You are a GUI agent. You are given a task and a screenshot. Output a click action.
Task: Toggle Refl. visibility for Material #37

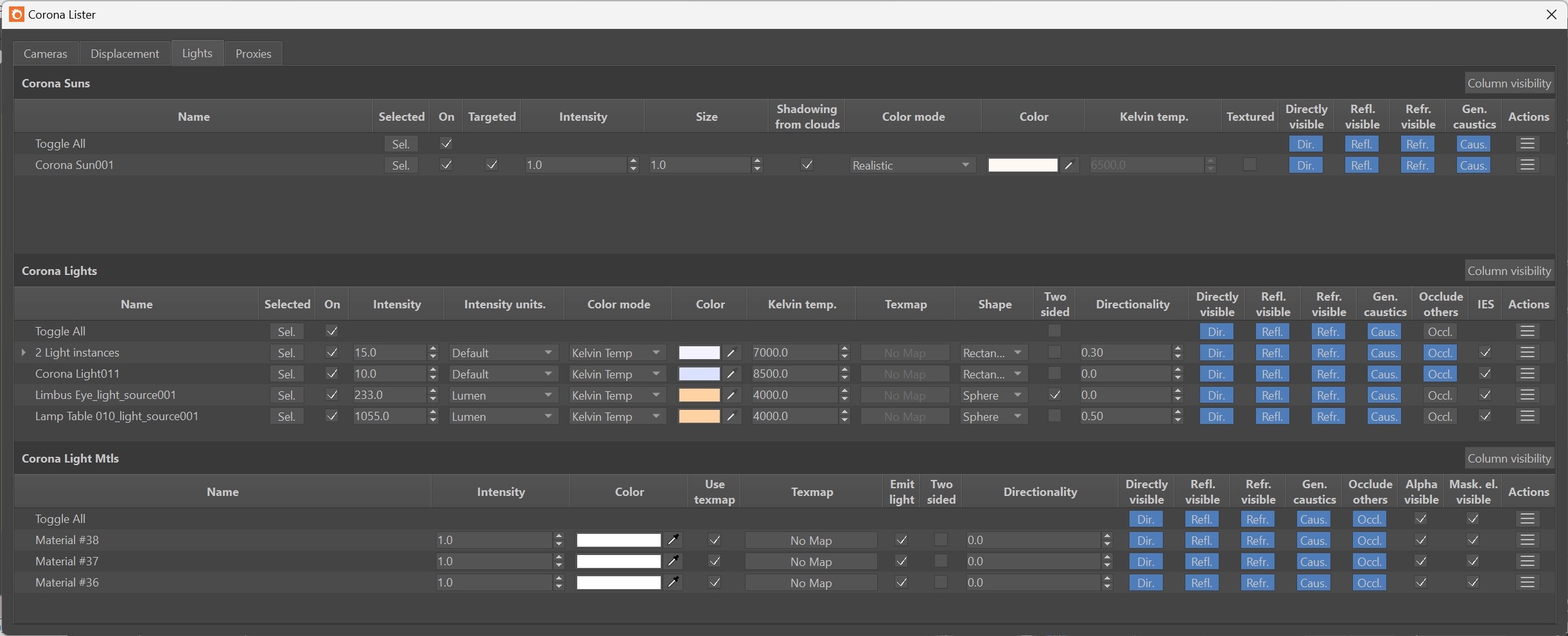1201,561
